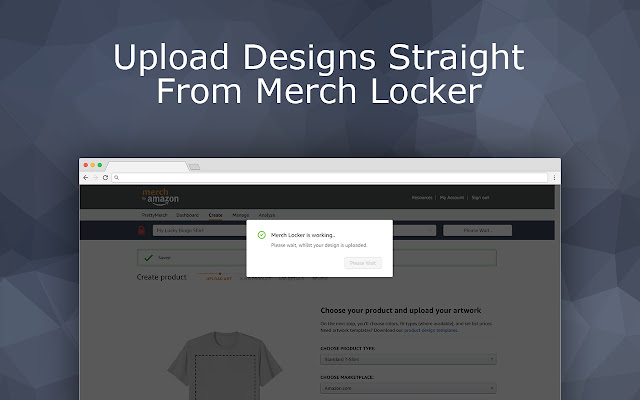Click the red Merch Locker padlock icon
The image size is (640, 400).
click(x=141, y=230)
